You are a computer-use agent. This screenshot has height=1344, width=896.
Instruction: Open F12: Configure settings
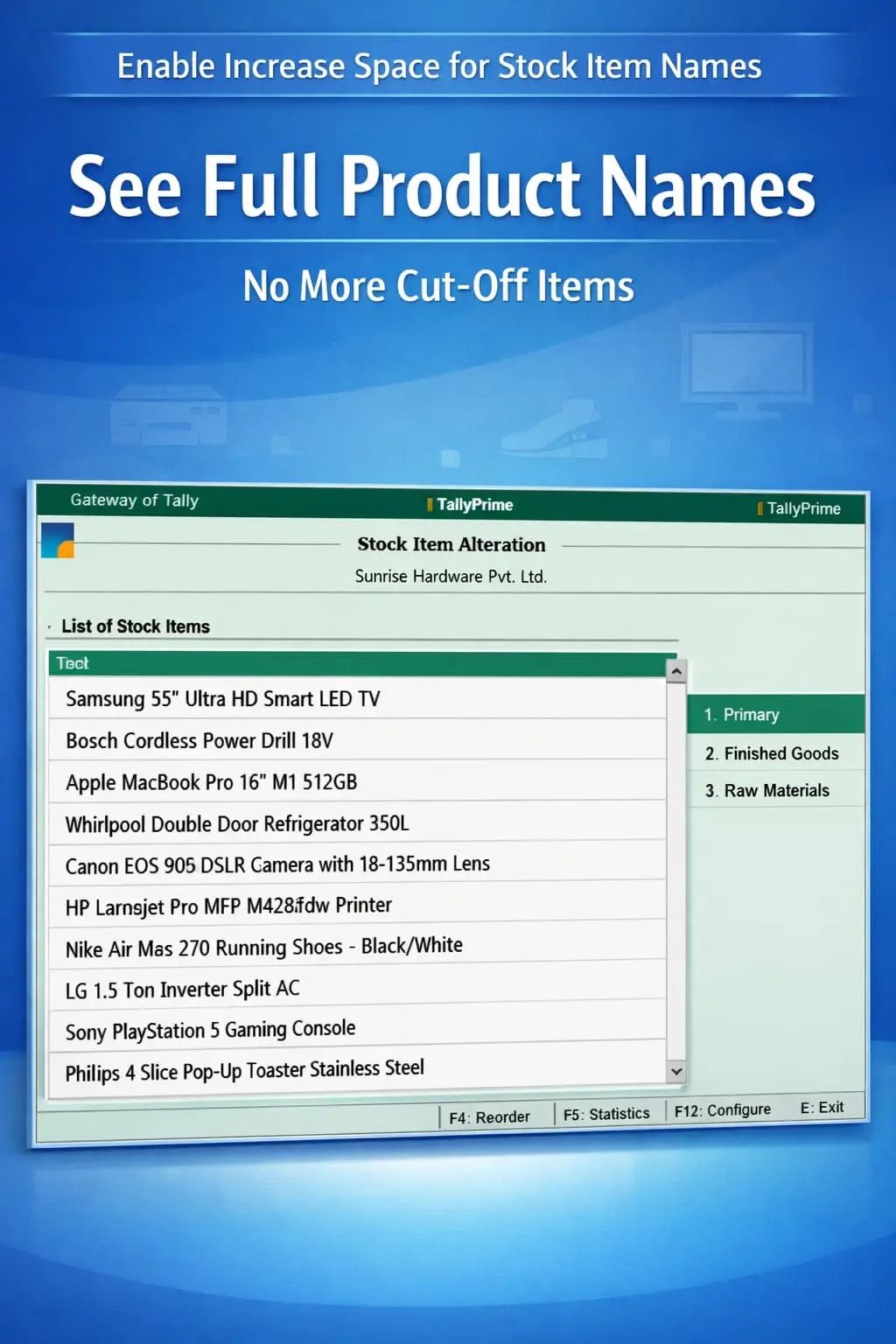coord(722,1110)
